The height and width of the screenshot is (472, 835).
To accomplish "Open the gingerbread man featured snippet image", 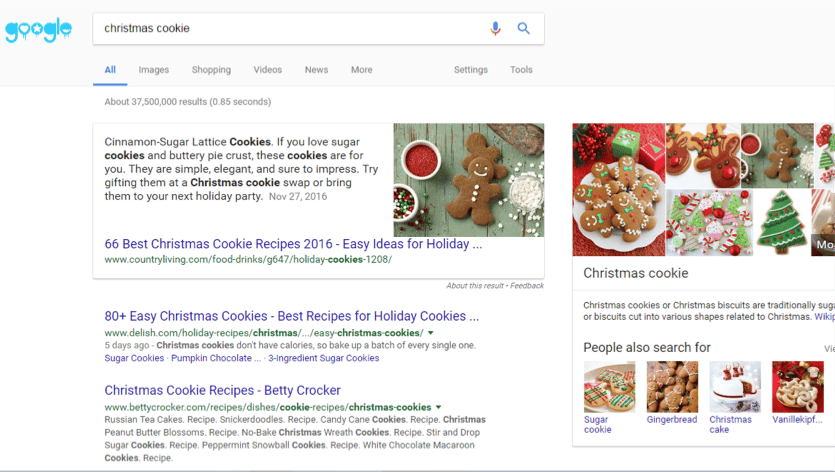I will click(468, 180).
